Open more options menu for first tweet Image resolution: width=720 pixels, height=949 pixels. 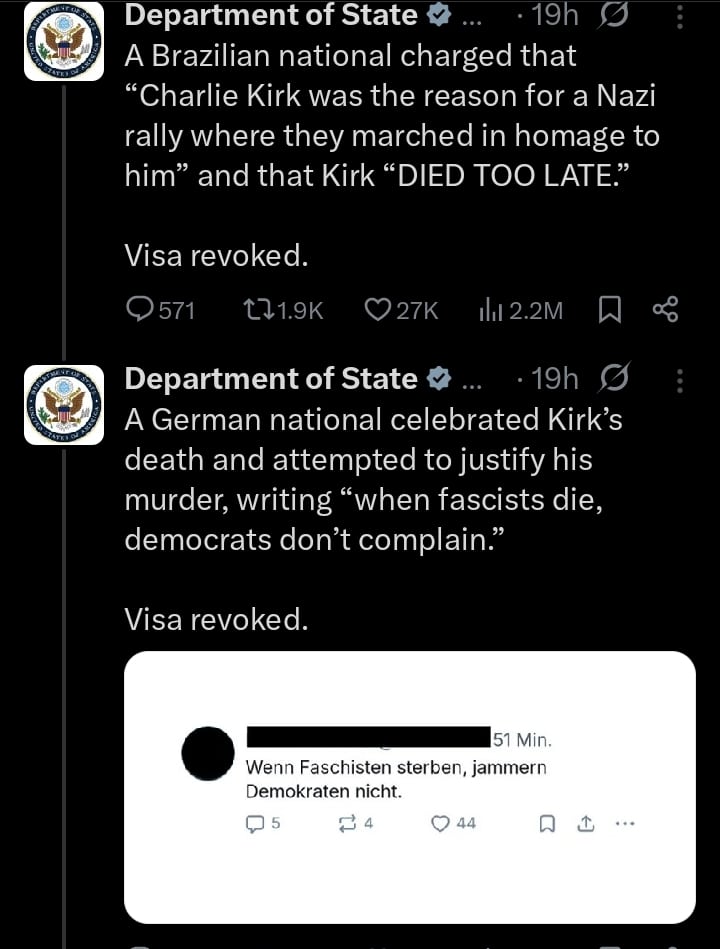tap(680, 16)
